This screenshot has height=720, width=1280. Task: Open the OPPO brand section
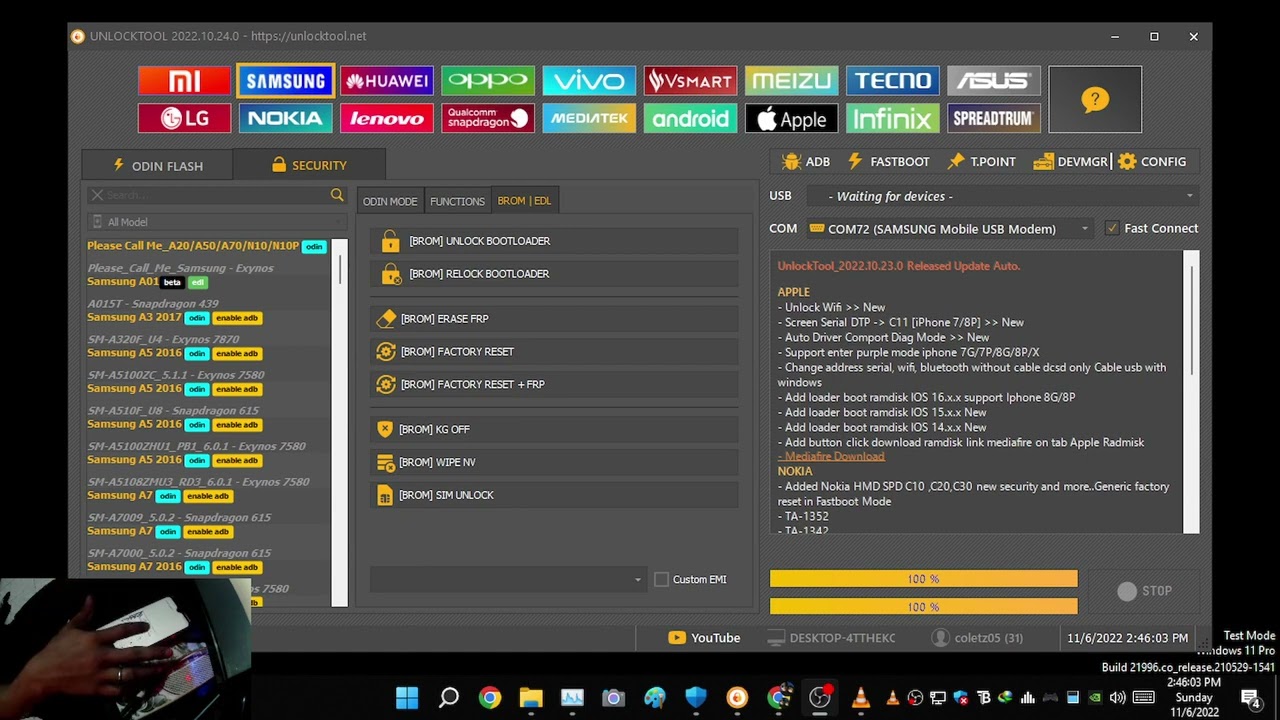(488, 81)
